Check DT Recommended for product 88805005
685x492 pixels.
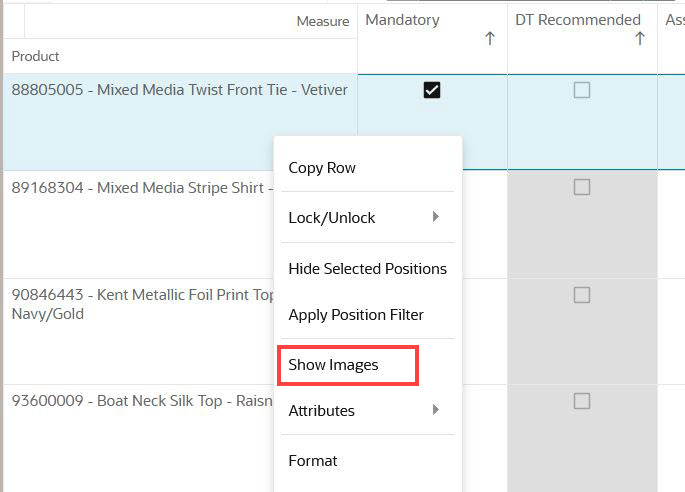581,90
